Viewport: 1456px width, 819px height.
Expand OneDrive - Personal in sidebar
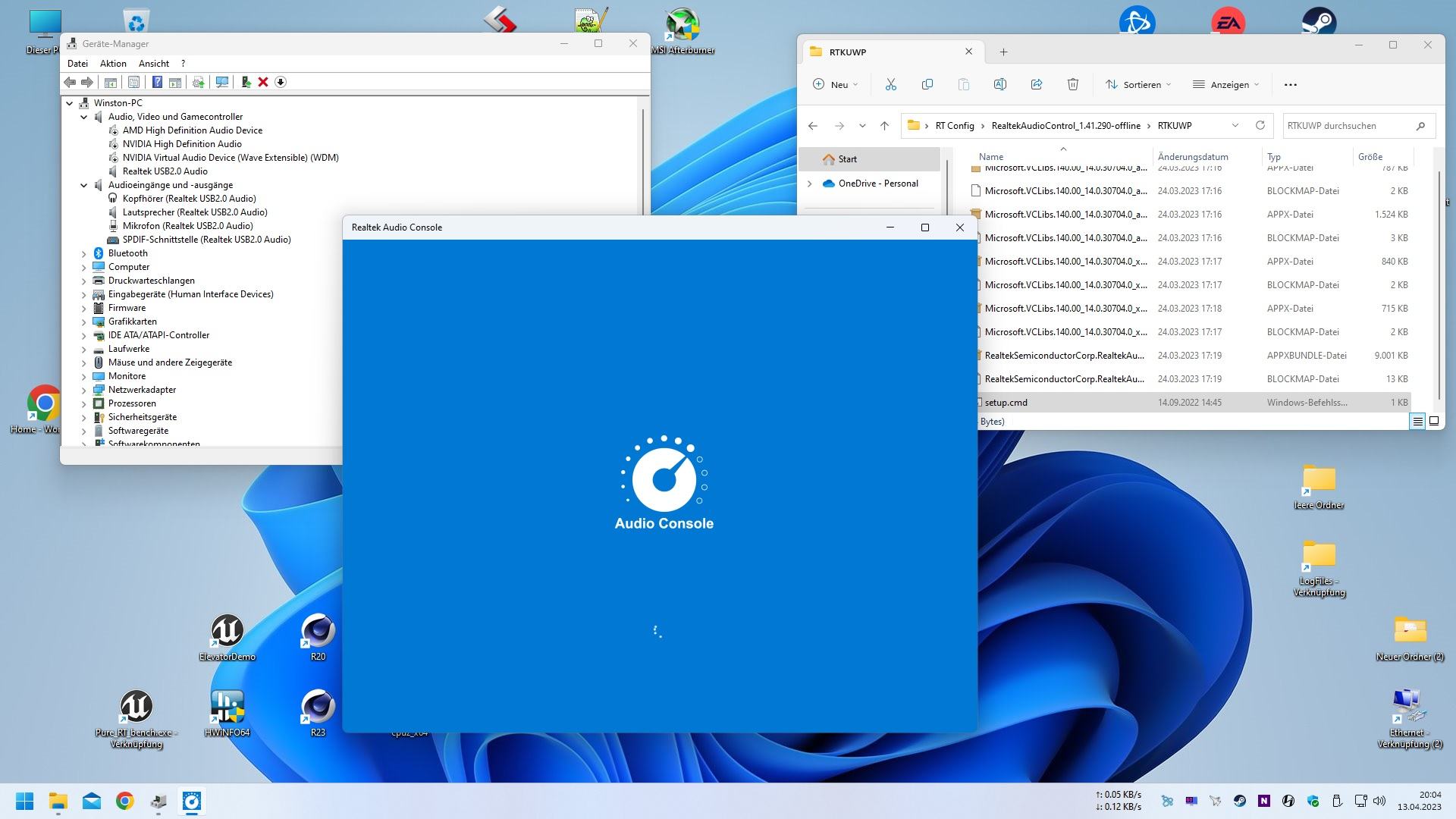(810, 184)
